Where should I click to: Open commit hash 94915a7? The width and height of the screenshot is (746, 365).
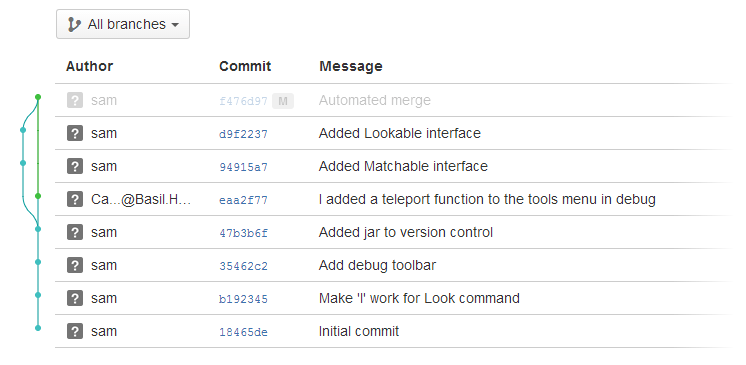[243, 167]
